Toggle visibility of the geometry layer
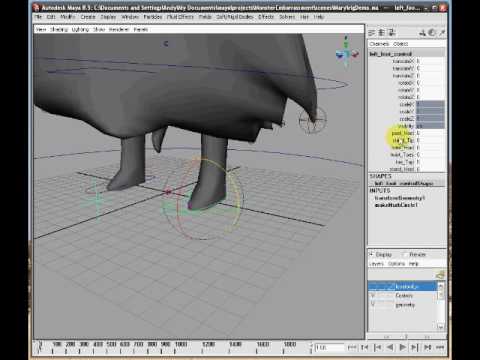Screen dimensions: 480x360 [x=373, y=304]
